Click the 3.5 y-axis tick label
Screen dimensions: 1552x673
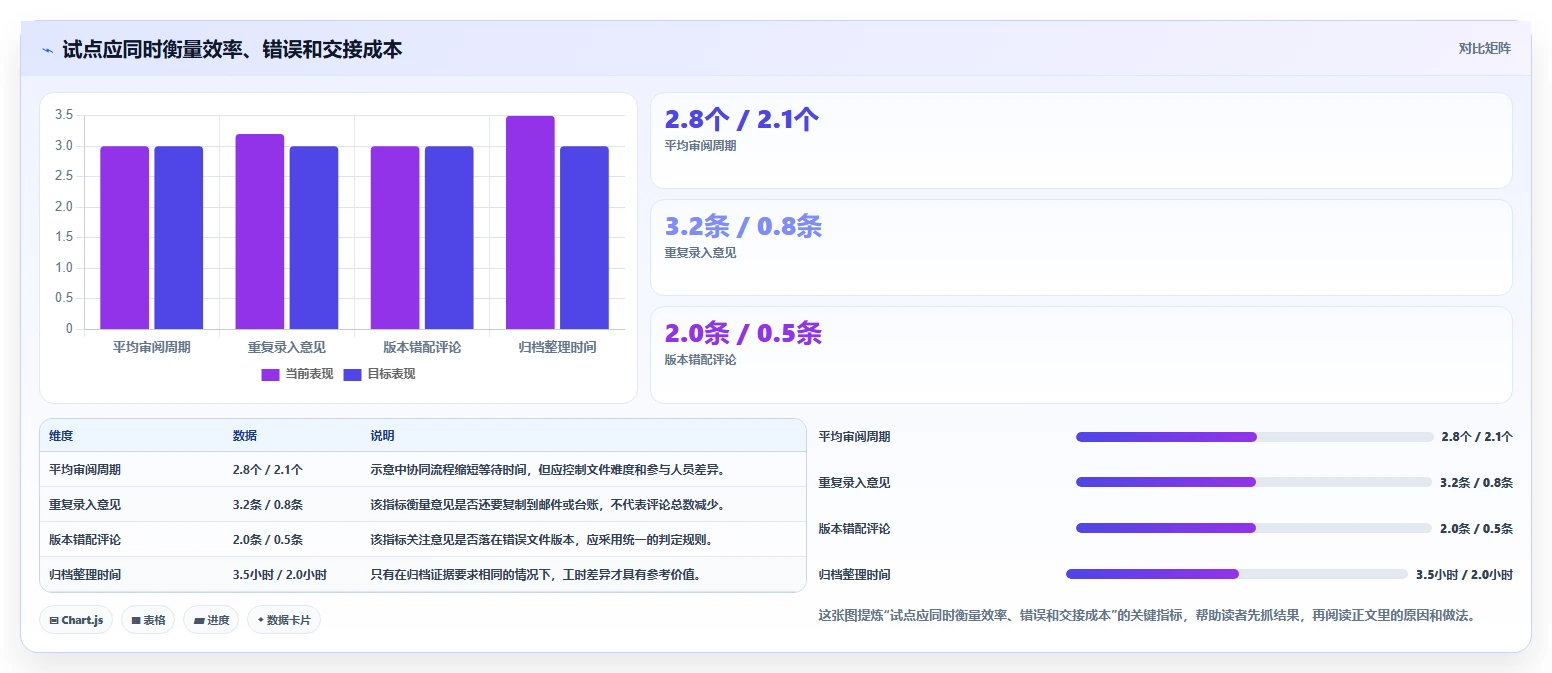click(64, 115)
